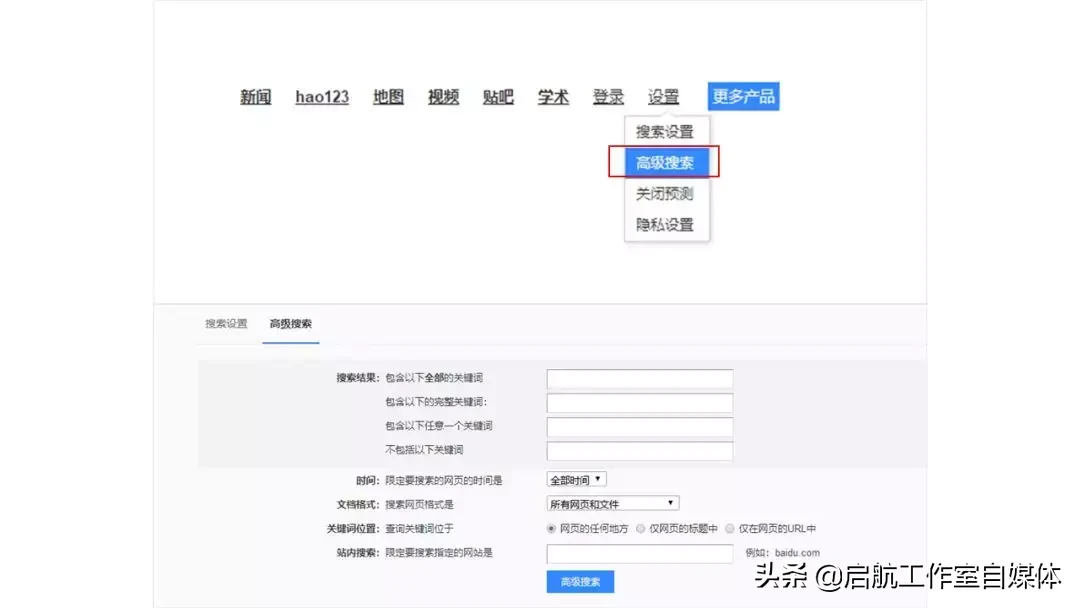Click the 更多产品 button
Screen dimensions: 1080x608
coord(743,96)
